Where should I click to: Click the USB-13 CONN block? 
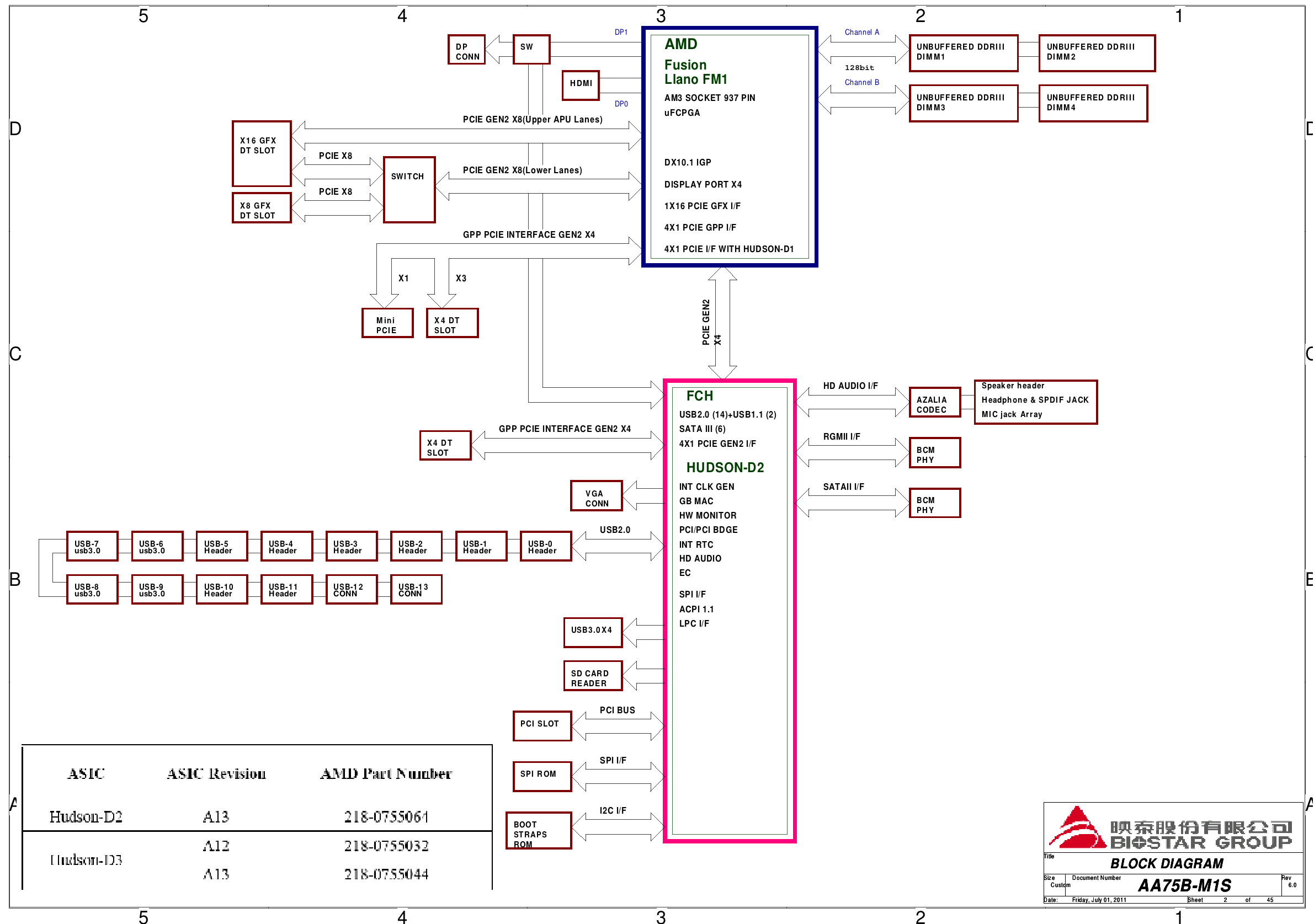tap(416, 589)
